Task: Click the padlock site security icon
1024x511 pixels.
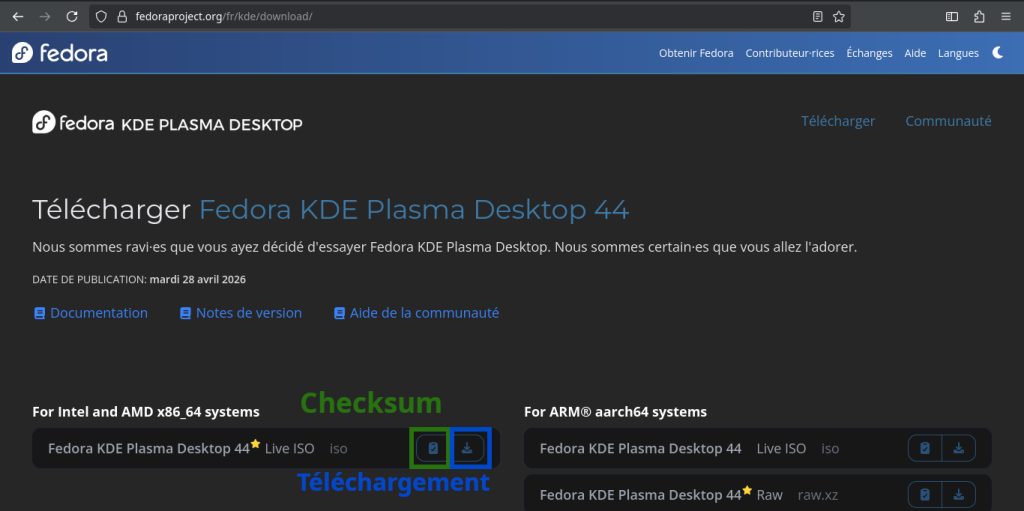Action: [121, 17]
